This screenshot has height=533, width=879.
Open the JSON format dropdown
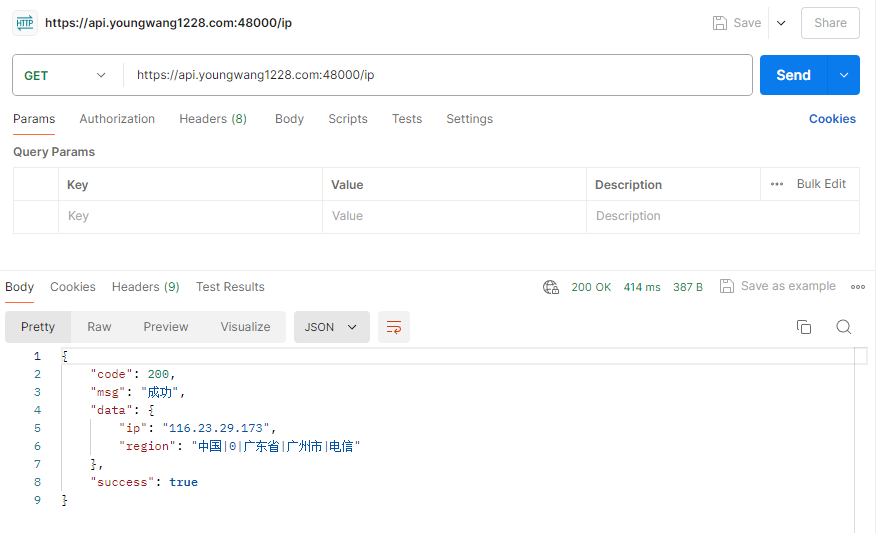click(x=331, y=327)
